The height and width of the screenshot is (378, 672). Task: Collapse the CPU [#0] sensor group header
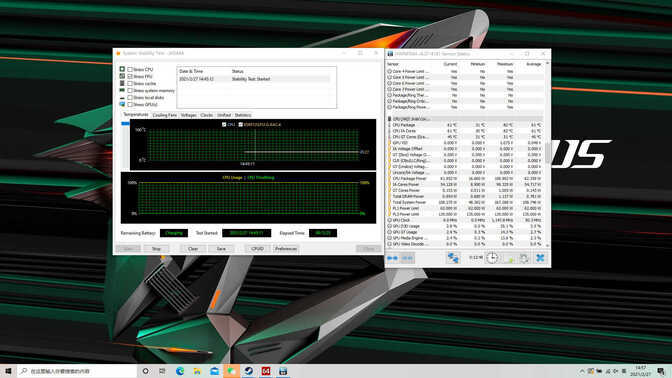465,119
